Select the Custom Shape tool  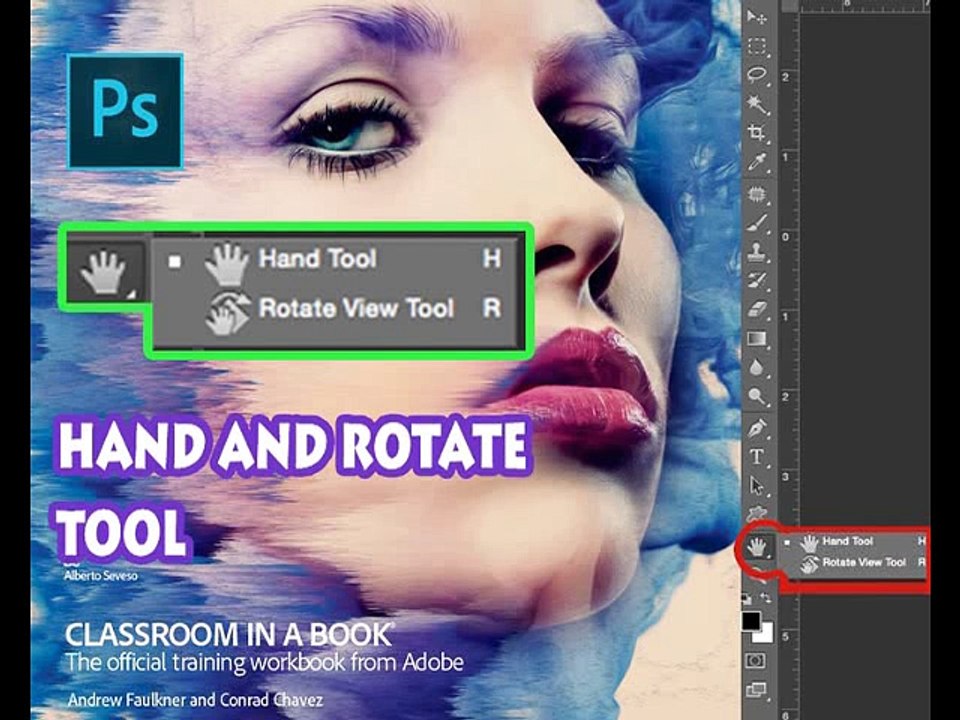(757, 513)
